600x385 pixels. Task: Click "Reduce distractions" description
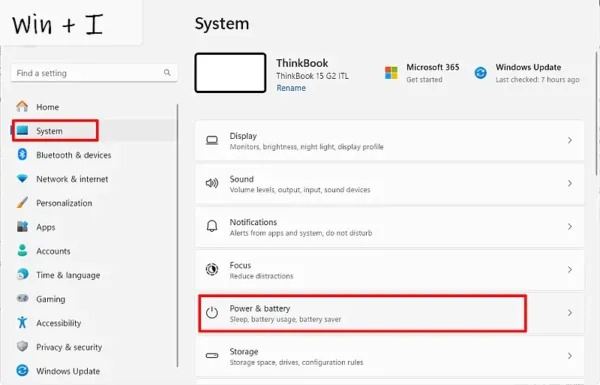pyautogui.click(x=261, y=276)
